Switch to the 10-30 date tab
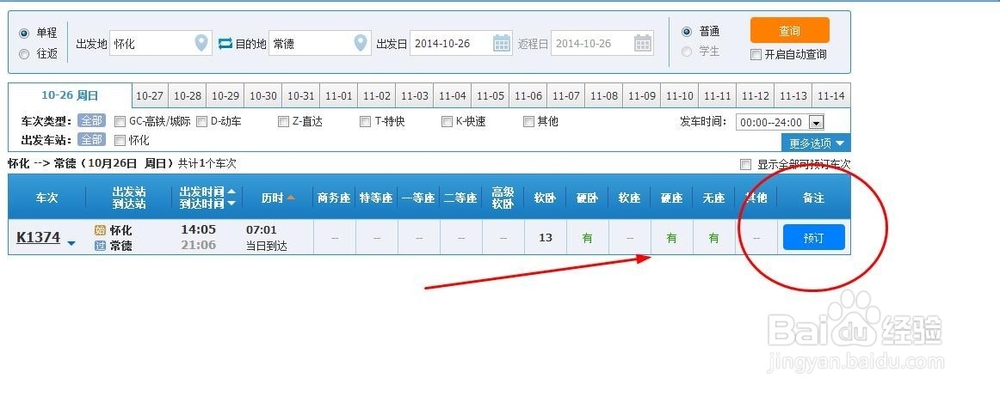1000x396 pixels. point(263,96)
